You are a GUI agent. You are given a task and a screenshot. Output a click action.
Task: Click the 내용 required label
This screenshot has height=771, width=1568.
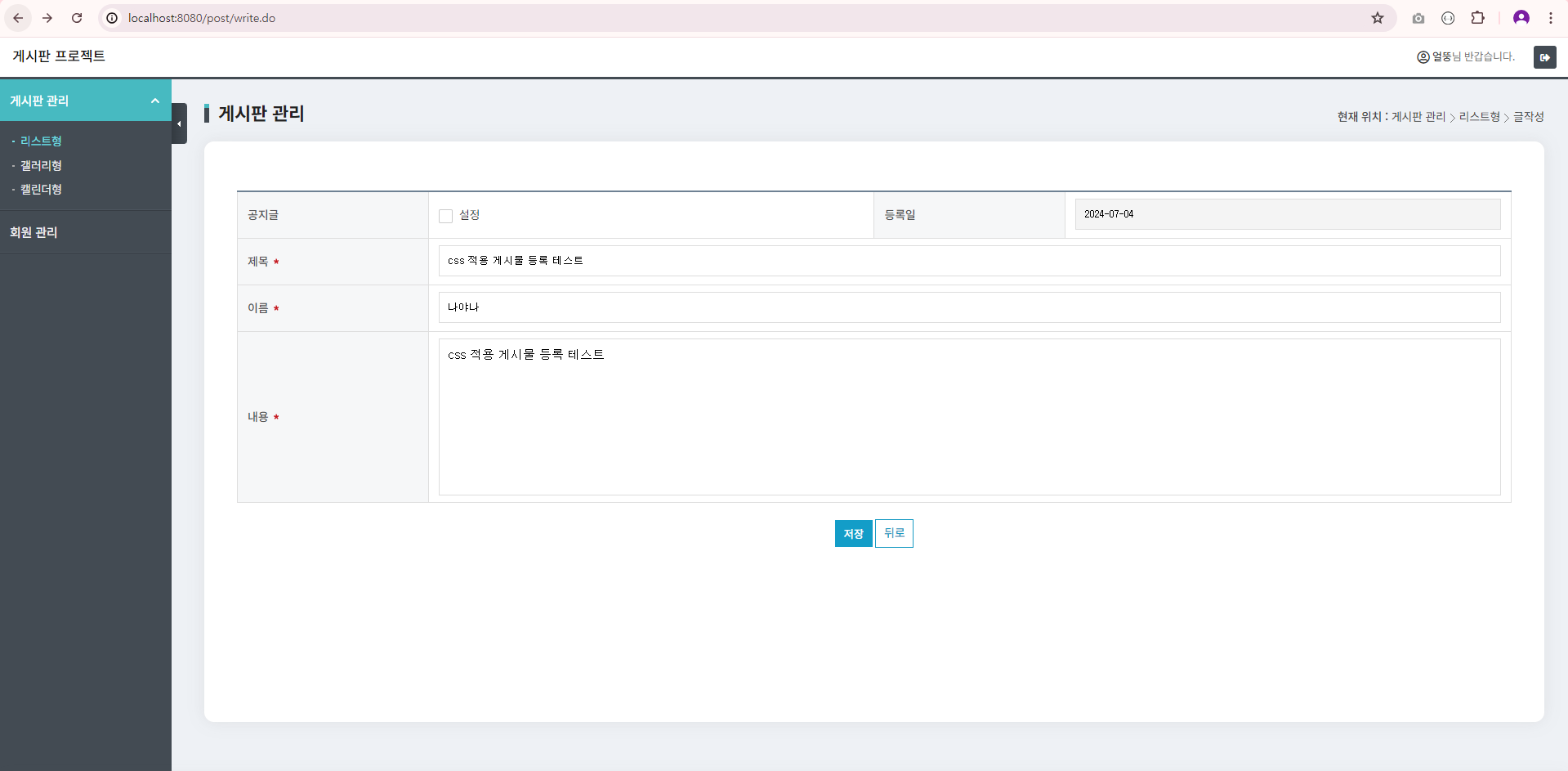tap(263, 417)
